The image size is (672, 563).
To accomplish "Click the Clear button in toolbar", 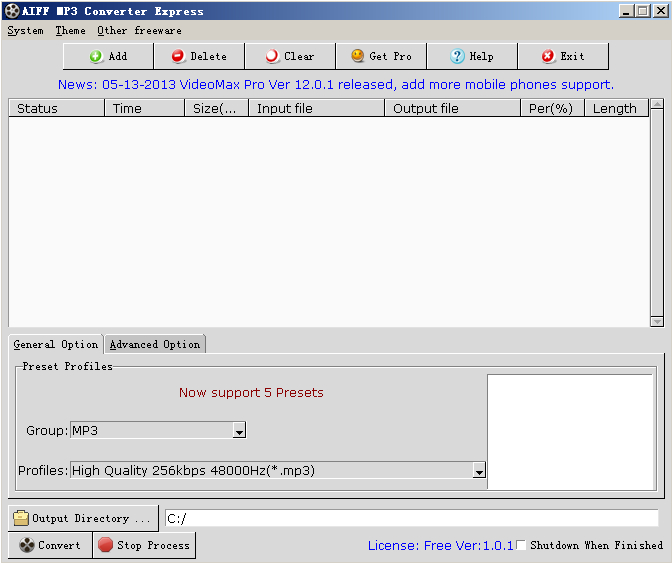I will pyautogui.click(x=290, y=56).
